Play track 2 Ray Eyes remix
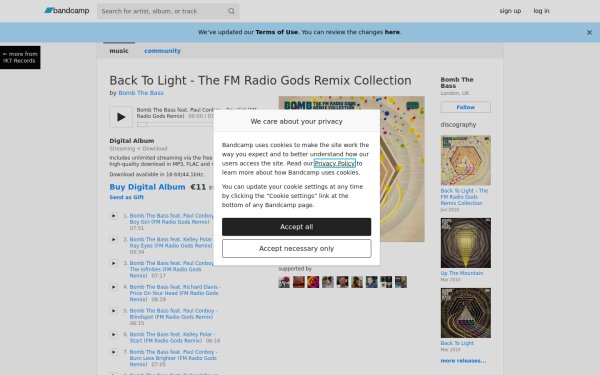This screenshot has height=375, width=600. (114, 240)
